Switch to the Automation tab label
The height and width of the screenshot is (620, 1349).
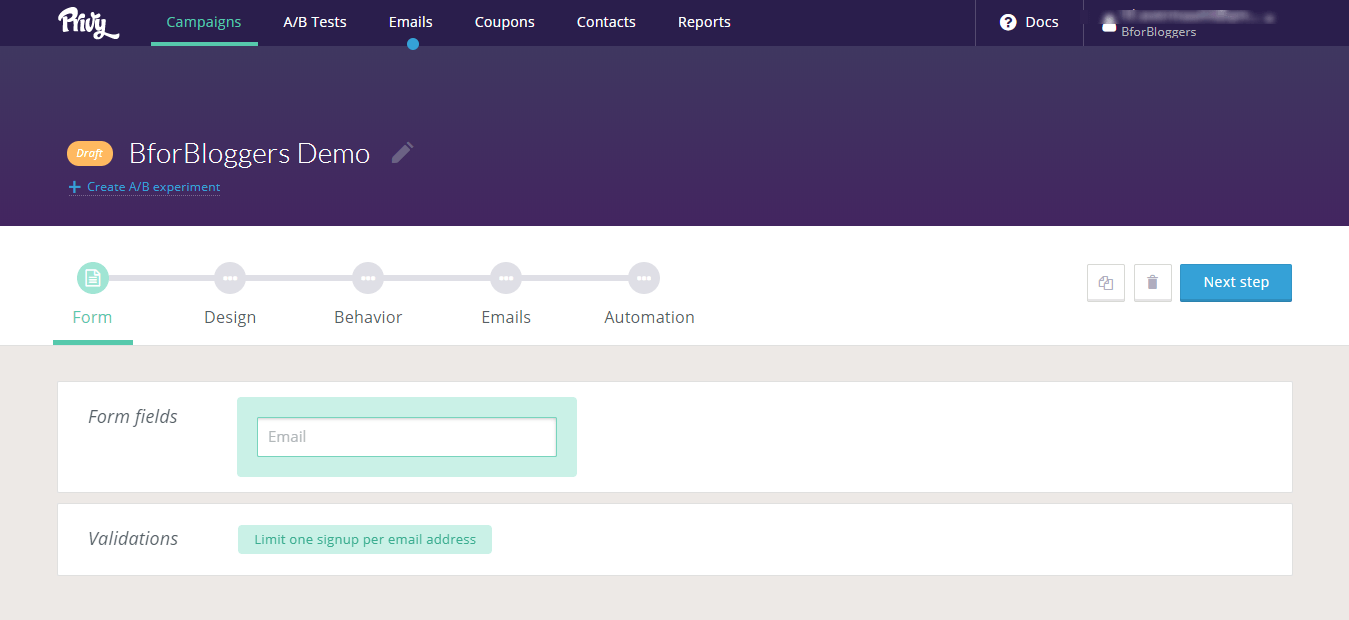[649, 317]
